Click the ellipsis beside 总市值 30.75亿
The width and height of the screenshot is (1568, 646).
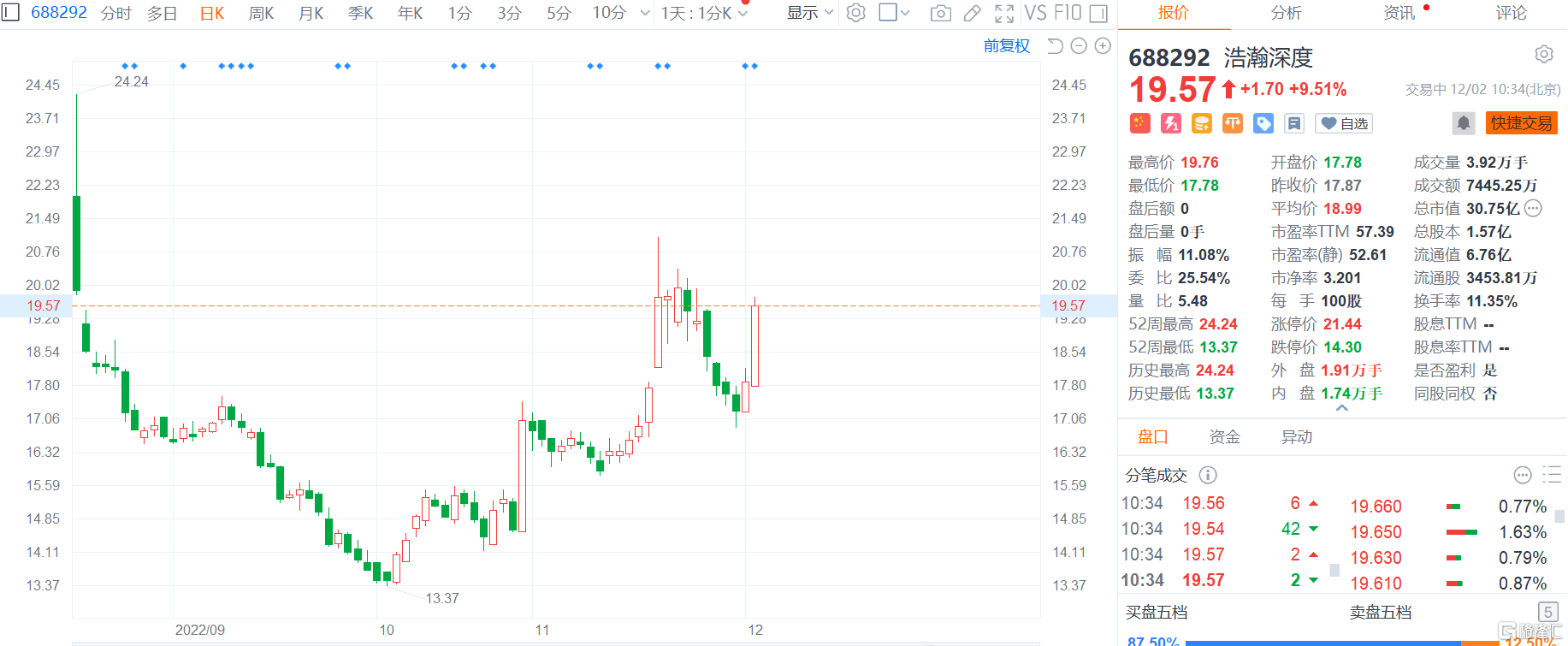point(1533,208)
